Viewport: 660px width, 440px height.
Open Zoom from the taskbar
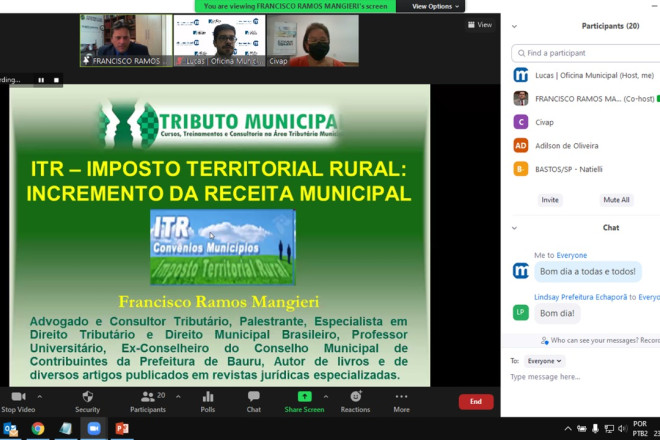pos(94,429)
